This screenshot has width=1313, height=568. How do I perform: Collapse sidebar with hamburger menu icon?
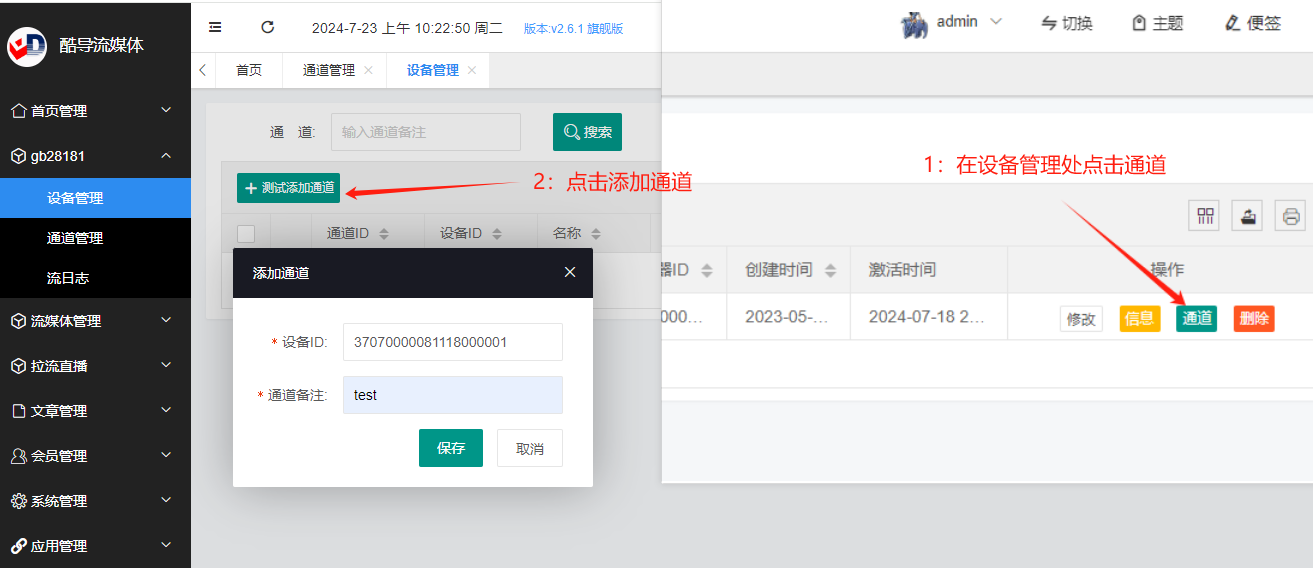click(215, 28)
